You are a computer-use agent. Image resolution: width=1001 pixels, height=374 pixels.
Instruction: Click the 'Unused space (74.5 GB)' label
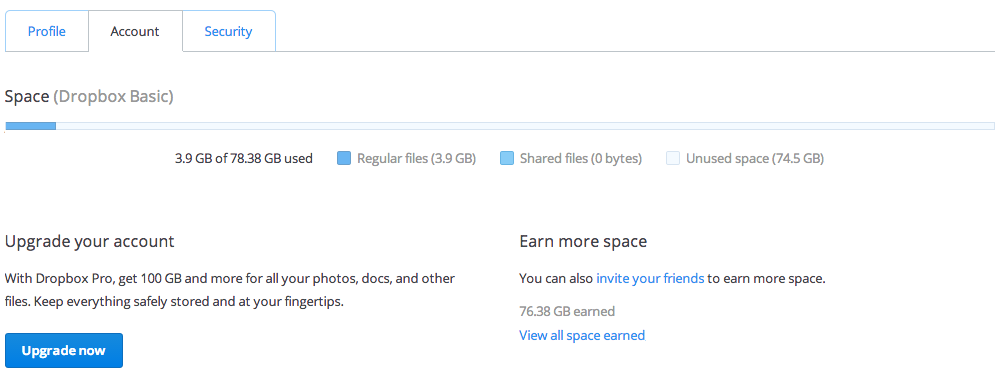click(x=755, y=158)
